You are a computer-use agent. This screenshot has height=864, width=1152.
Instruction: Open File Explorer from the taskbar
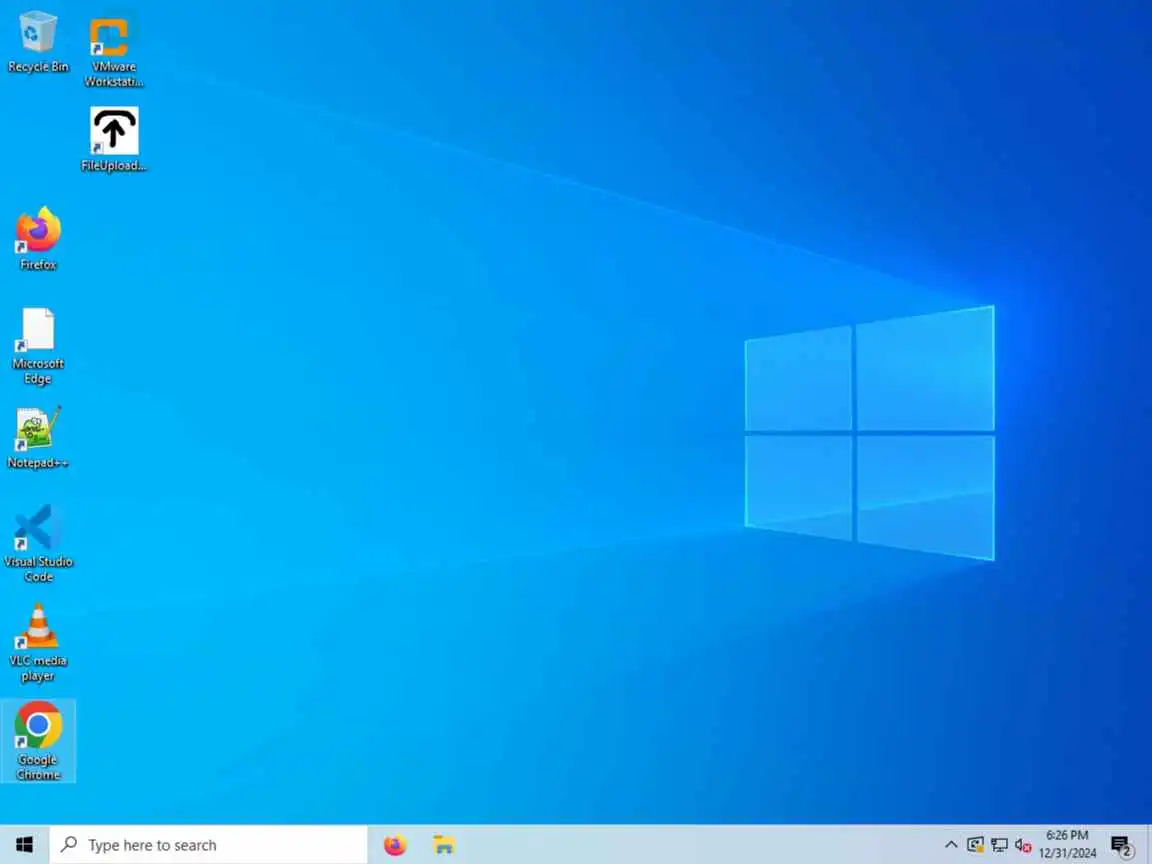pyautogui.click(x=444, y=845)
